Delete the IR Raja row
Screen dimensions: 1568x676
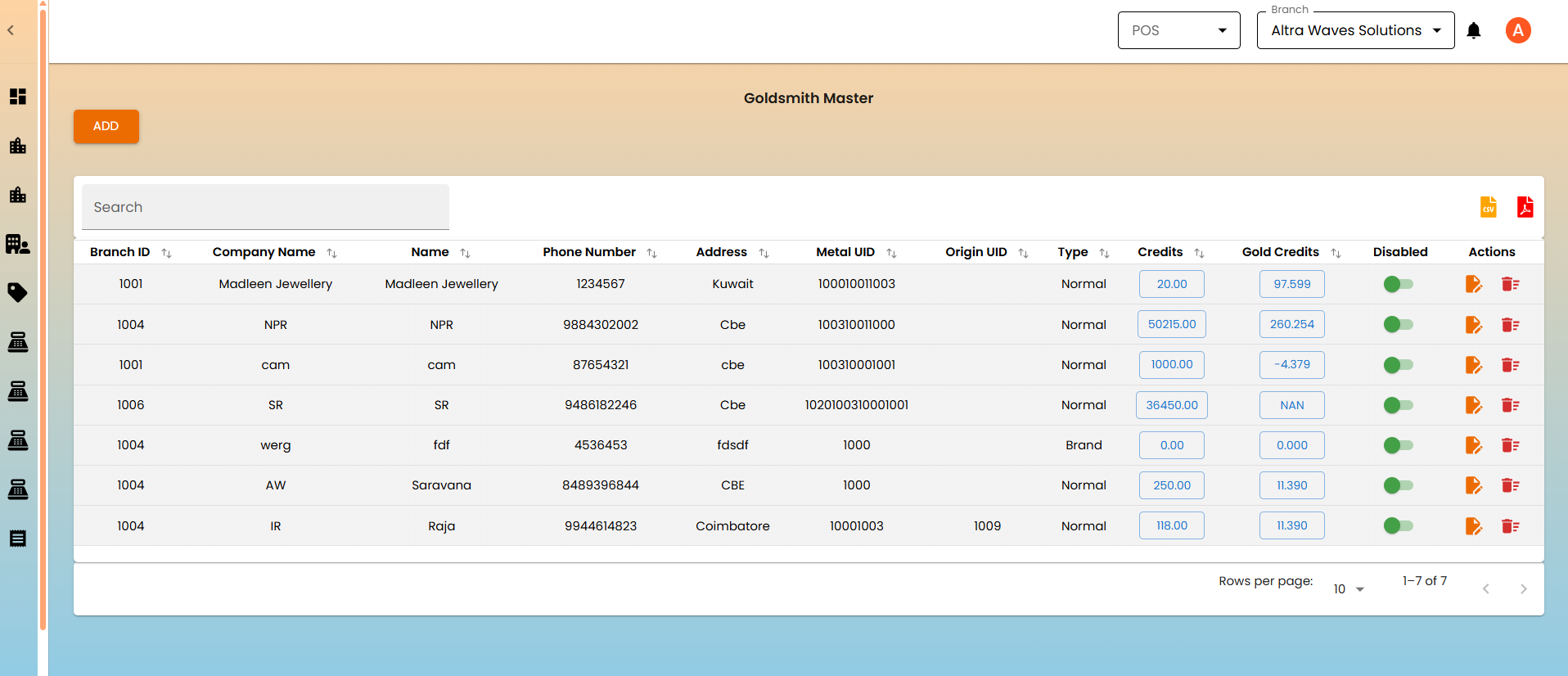click(1510, 526)
